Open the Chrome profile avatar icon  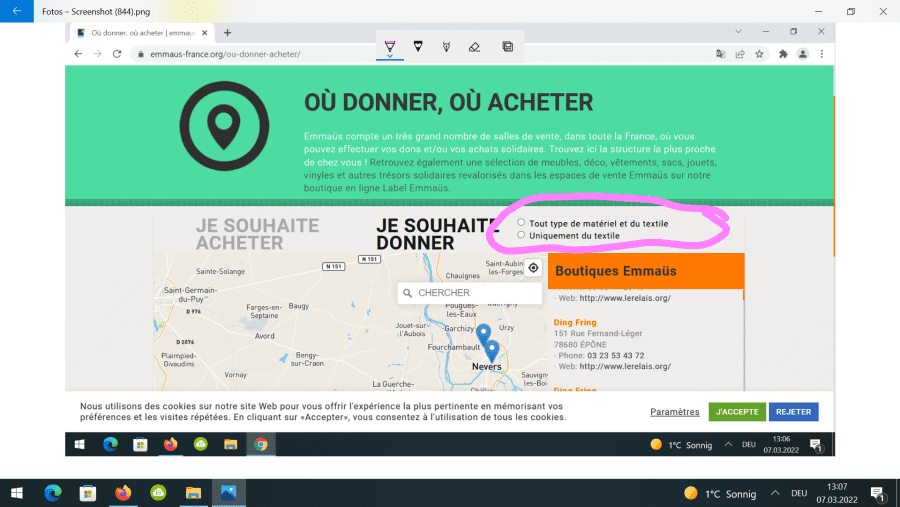[x=802, y=54]
